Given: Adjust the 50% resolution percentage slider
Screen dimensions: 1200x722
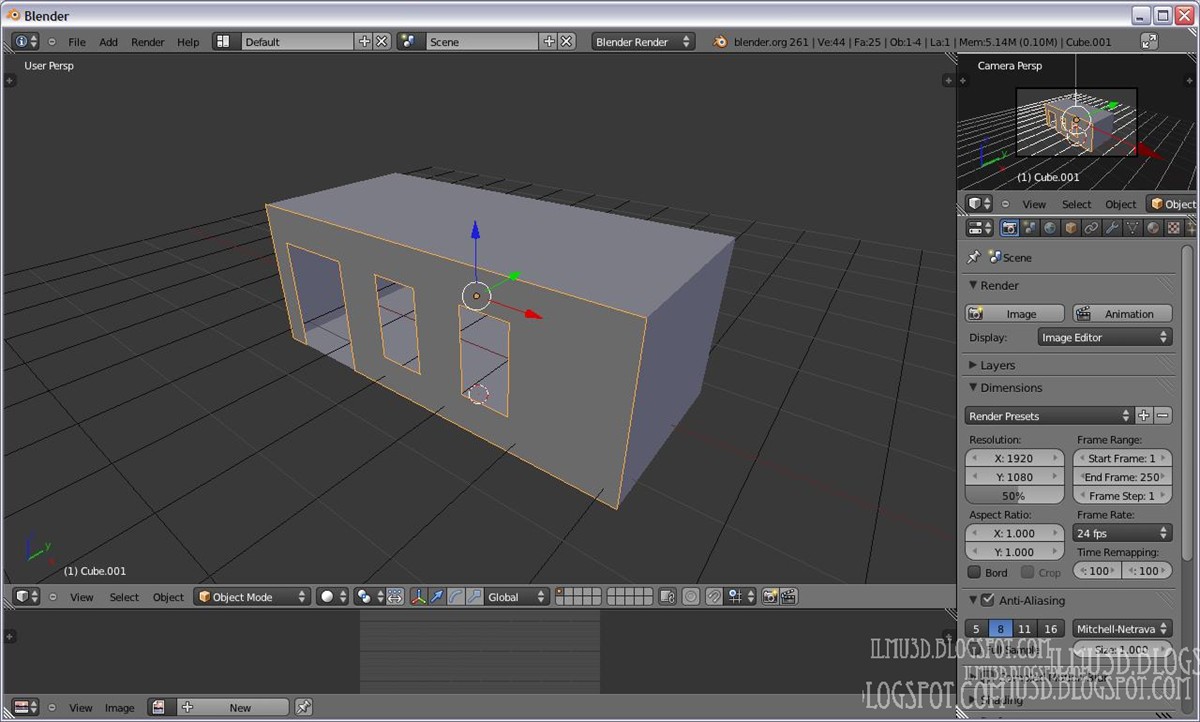Looking at the screenshot, I should coord(1014,495).
